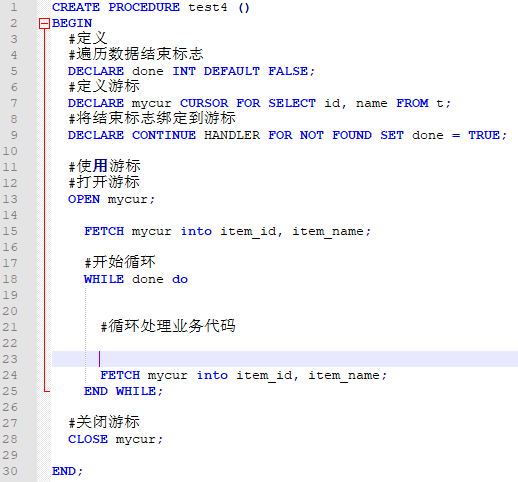518x482 pixels.
Task: Click the BEGIN keyword
Action: [x=72, y=23]
